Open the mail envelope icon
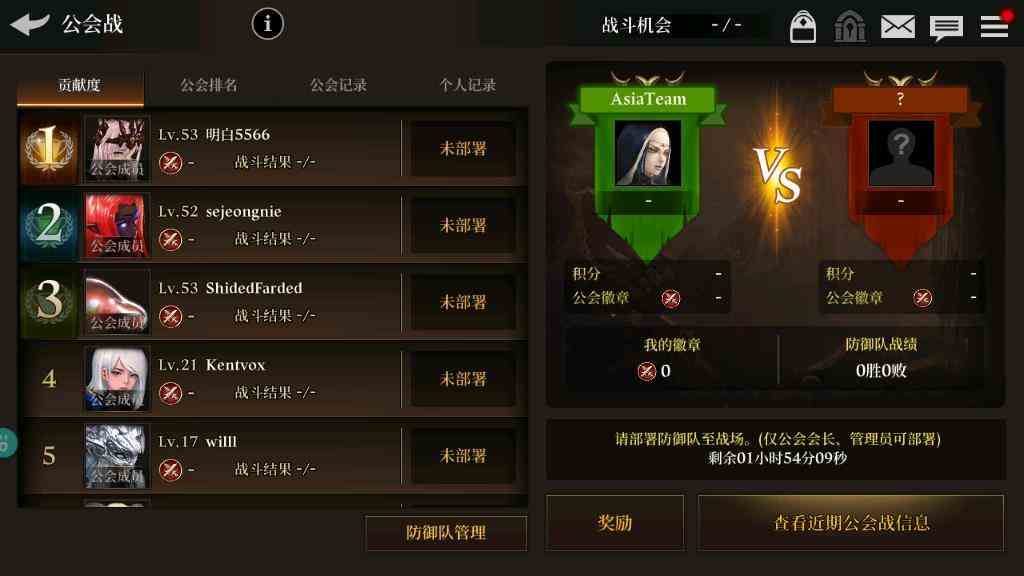Viewport: 1024px width, 576px height. (897, 27)
